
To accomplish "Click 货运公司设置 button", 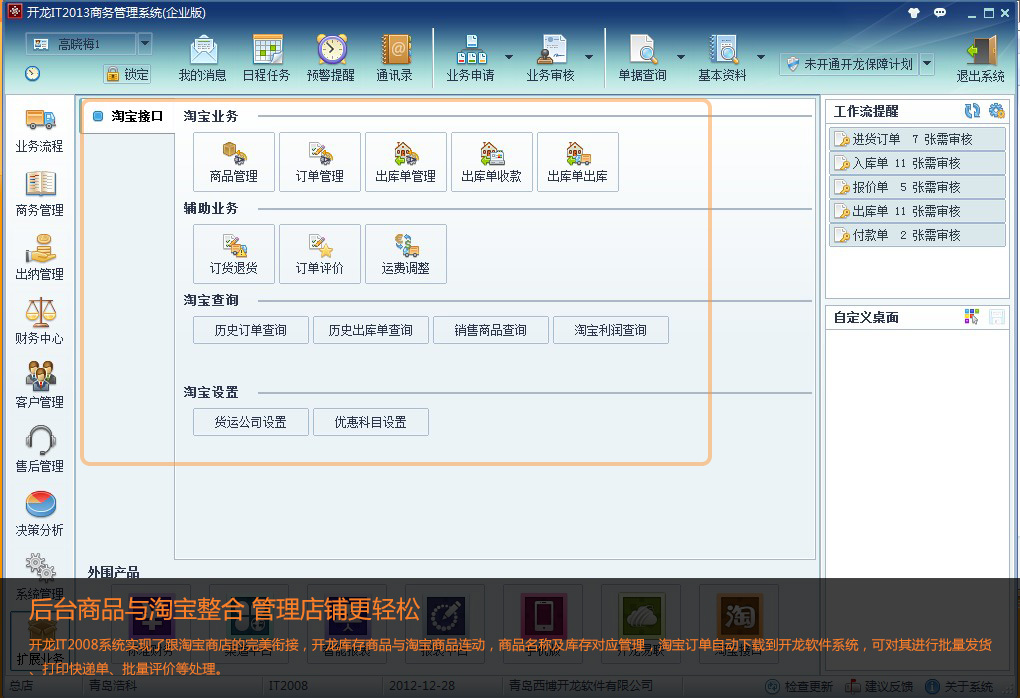I will 251,422.
